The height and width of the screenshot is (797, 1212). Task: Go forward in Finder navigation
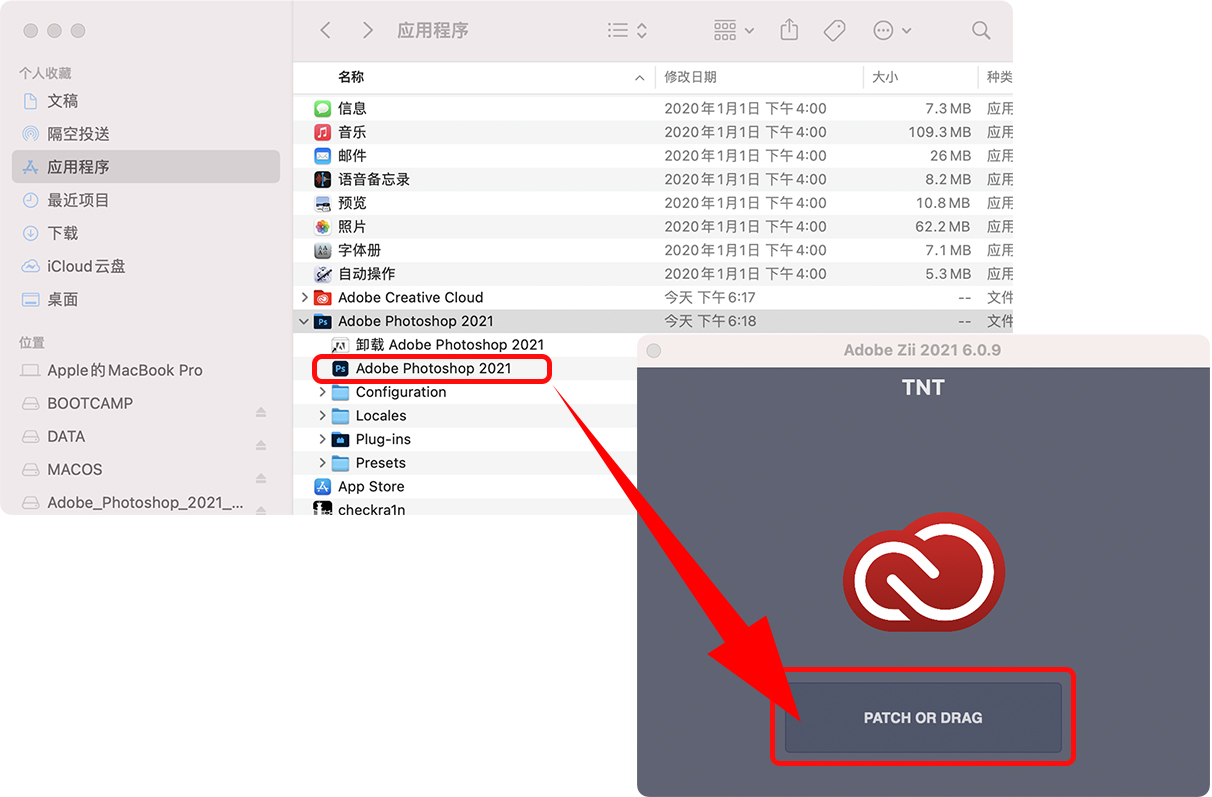click(368, 31)
